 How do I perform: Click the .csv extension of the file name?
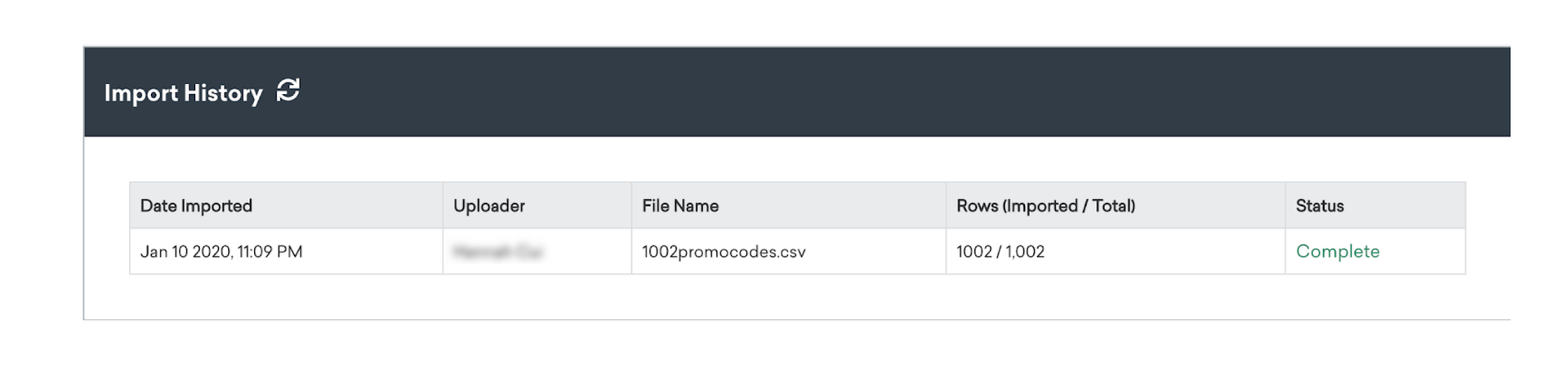coord(791,252)
